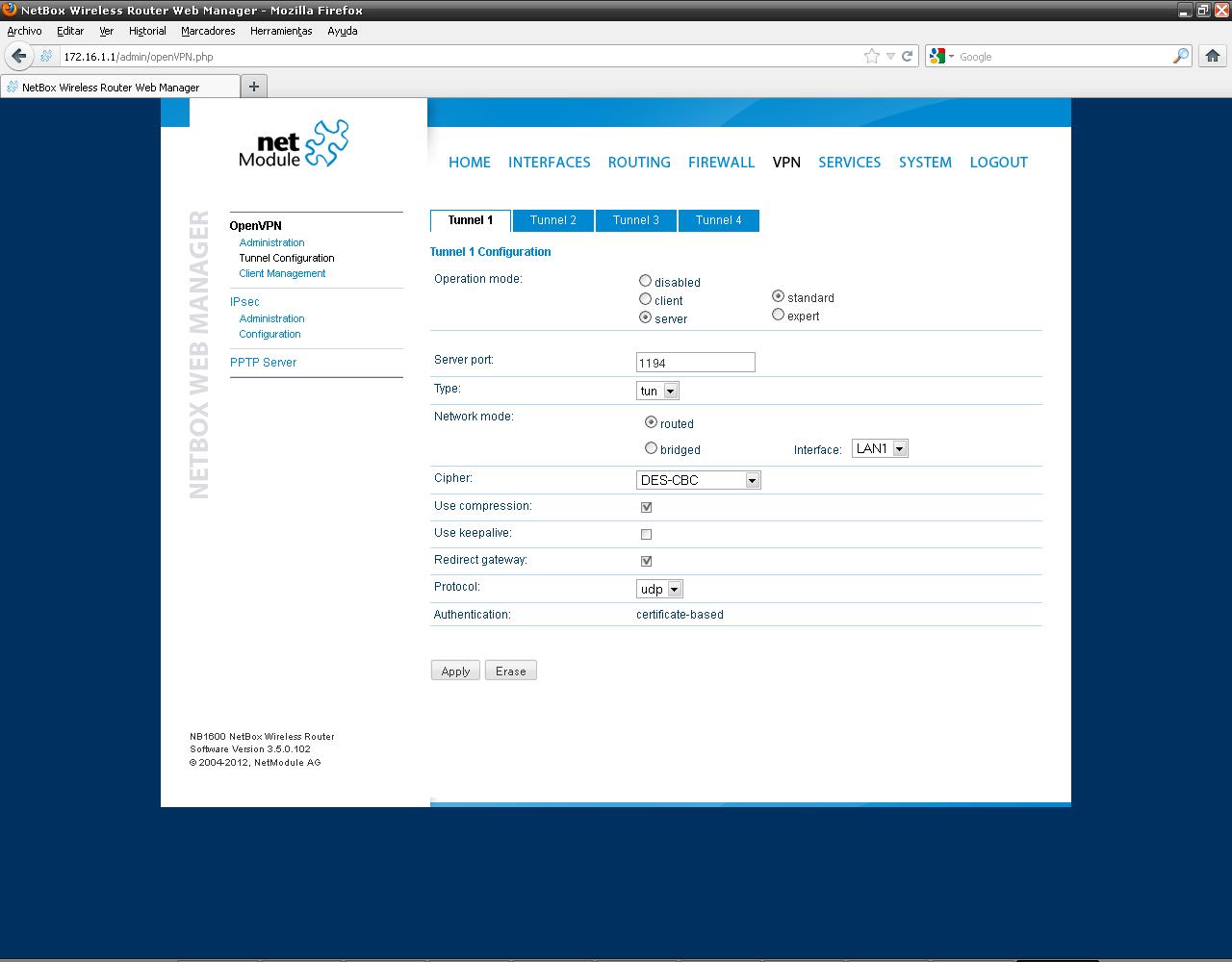
Task: Open the Cipher DES-CBC dropdown
Action: (x=699, y=480)
